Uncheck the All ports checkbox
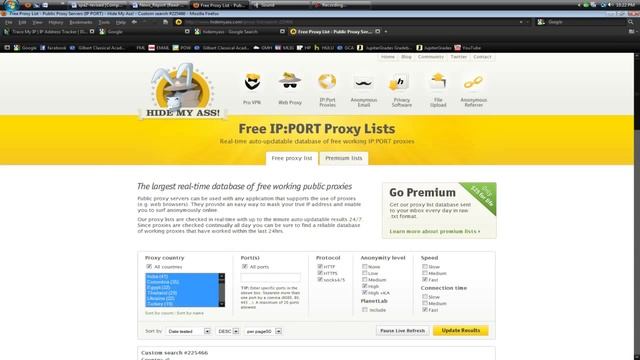640x360 pixels. (x=244, y=267)
